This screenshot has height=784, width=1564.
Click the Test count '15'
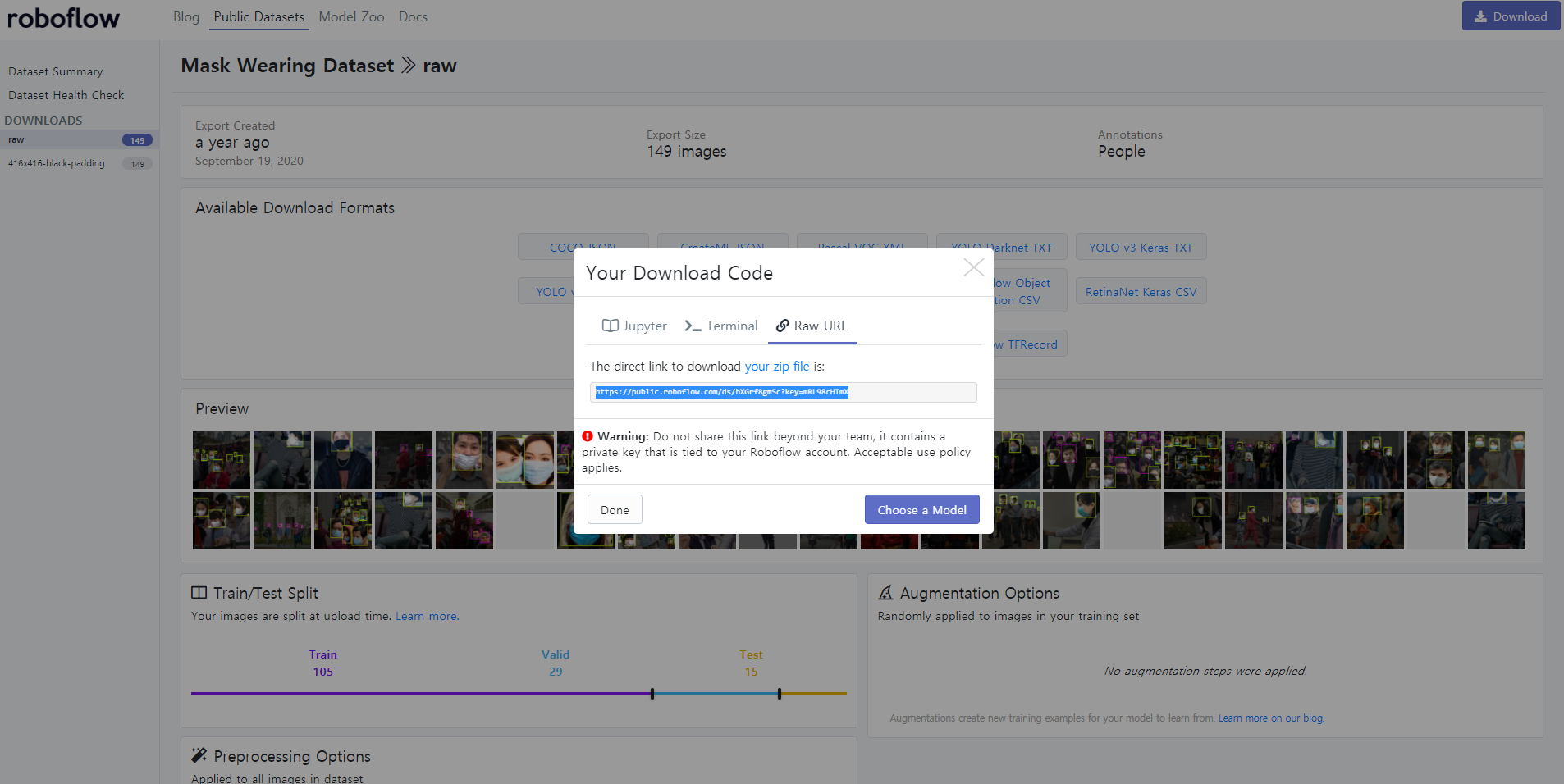click(x=751, y=672)
